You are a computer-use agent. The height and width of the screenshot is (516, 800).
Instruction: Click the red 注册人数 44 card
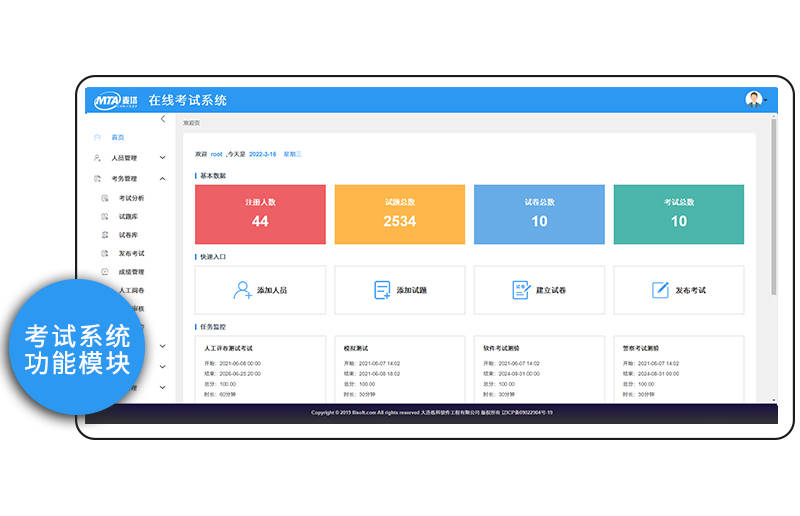[260, 214]
